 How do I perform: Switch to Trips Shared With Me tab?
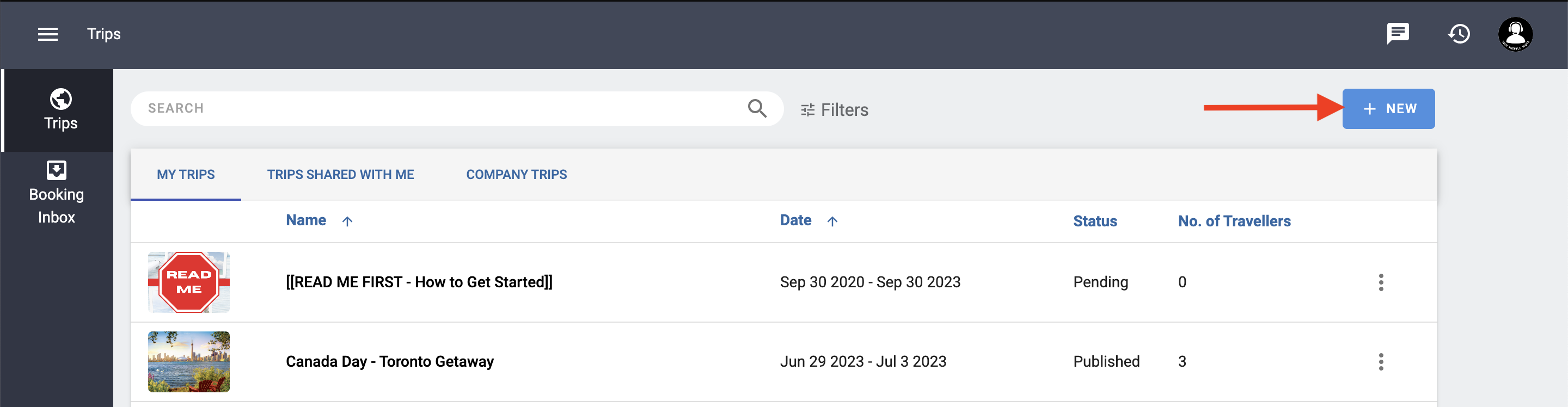click(x=340, y=175)
